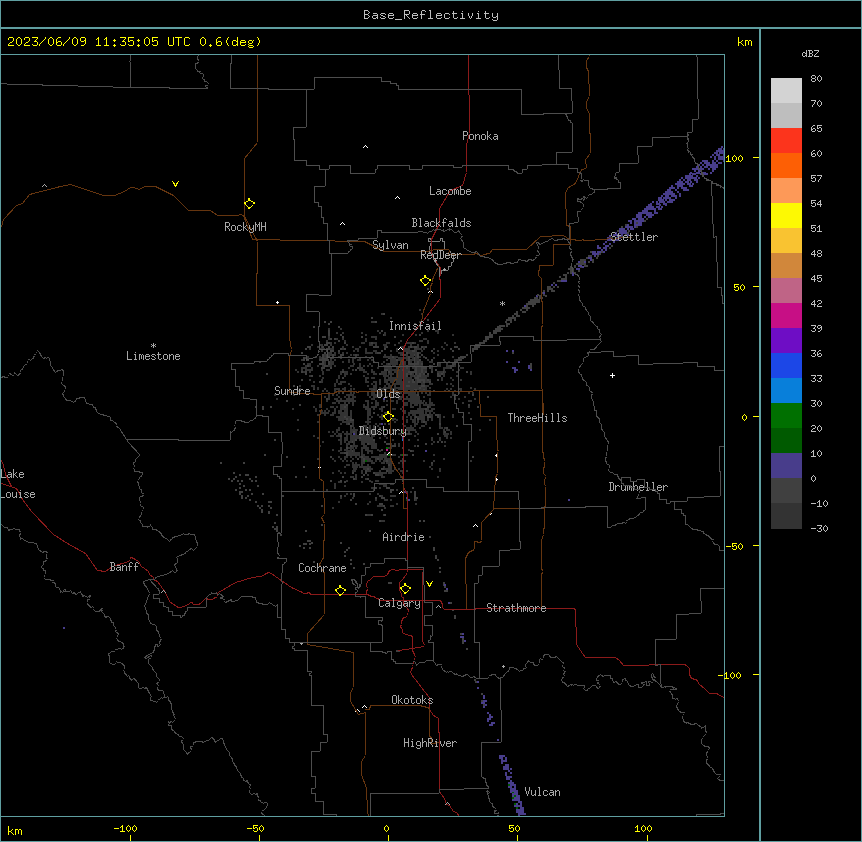Click the slate purple 0-10 dBZ swatch
Viewport: 862px width, 842px height.
(x=786, y=466)
